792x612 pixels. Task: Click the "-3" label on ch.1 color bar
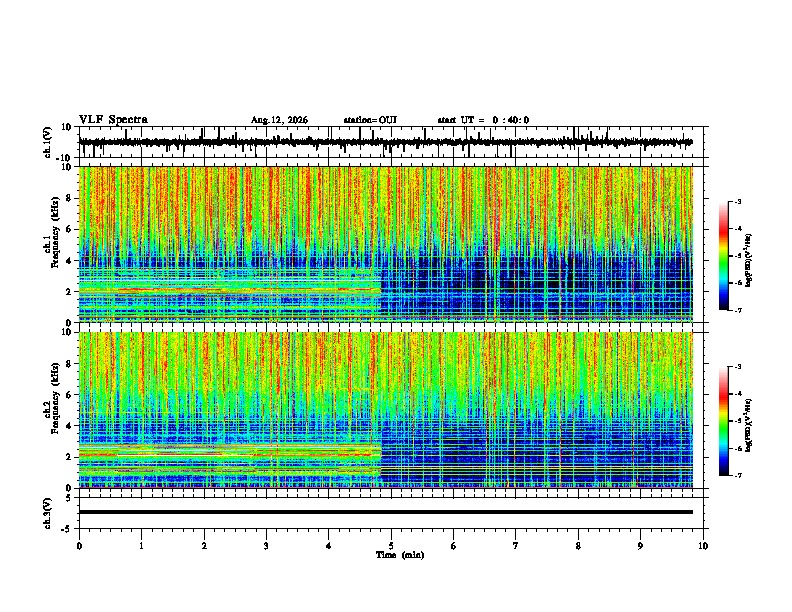(738, 201)
